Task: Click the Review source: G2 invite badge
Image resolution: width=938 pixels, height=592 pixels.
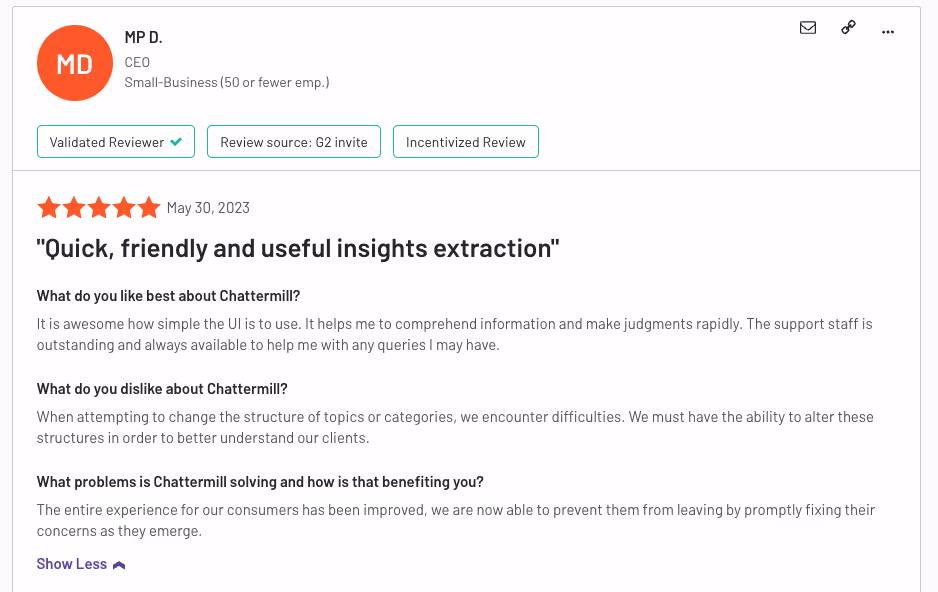Action: click(294, 142)
